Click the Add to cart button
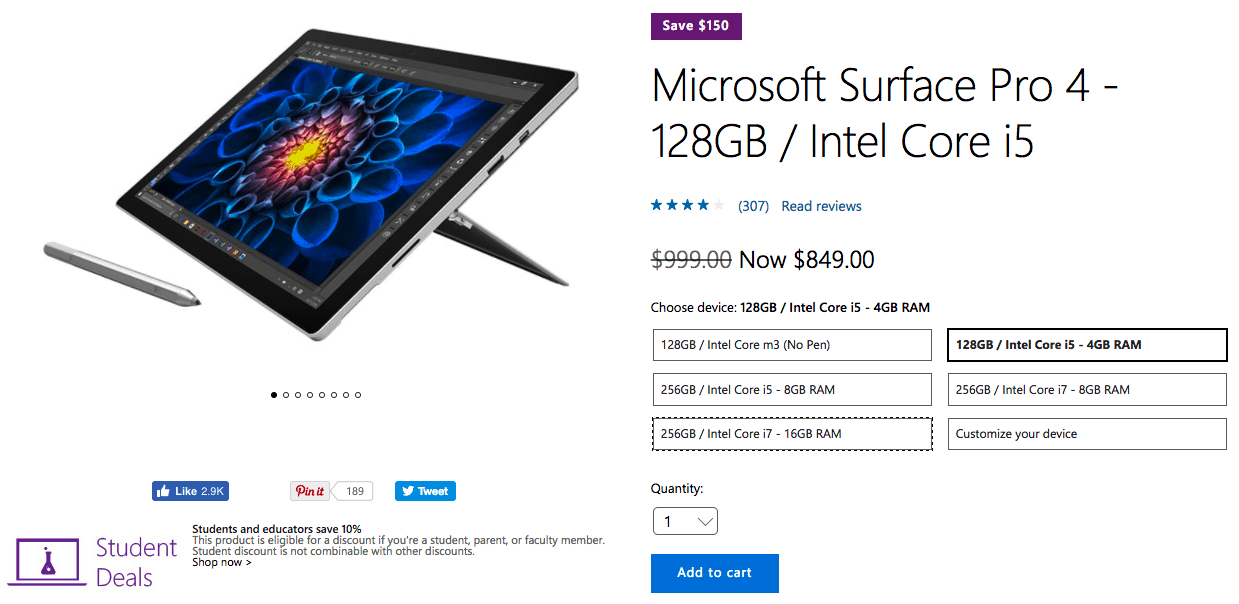Viewport: 1239px width, 604px height. coord(714,573)
